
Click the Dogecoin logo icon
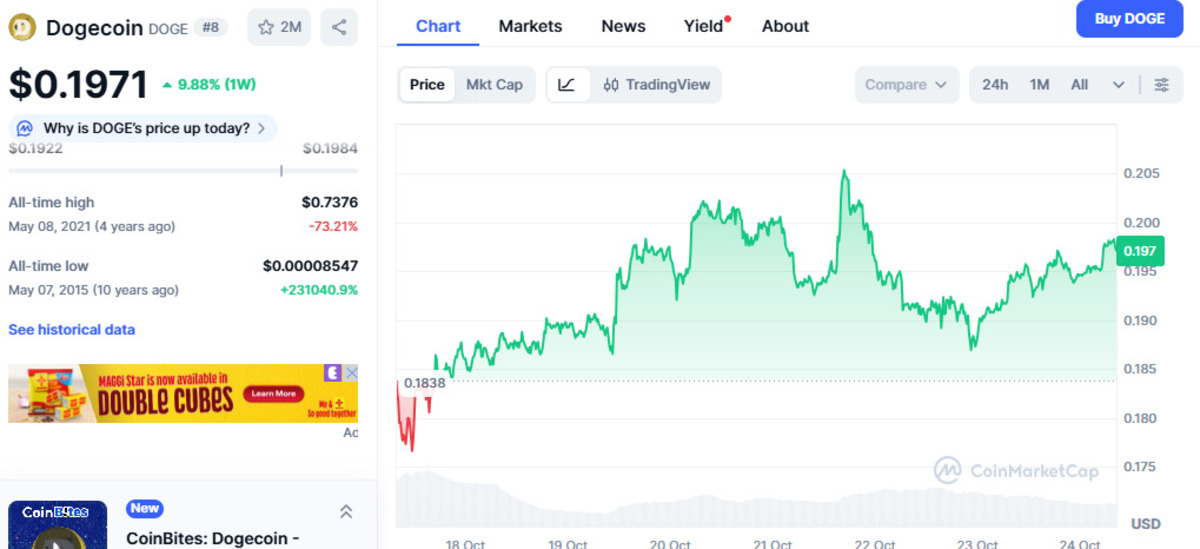click(x=22, y=27)
